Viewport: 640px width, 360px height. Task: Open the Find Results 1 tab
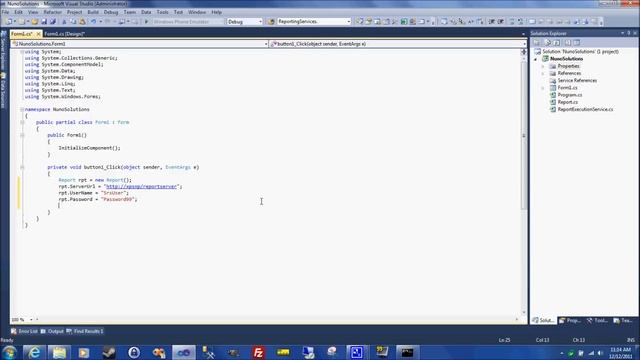[x=85, y=331]
